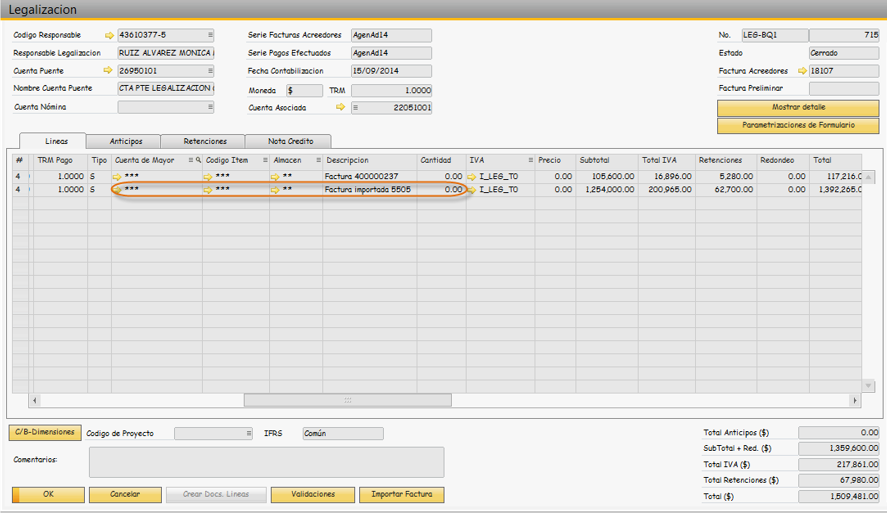Open Codigo Responsable selection list icon
The width and height of the screenshot is (887, 513).
tap(210, 35)
